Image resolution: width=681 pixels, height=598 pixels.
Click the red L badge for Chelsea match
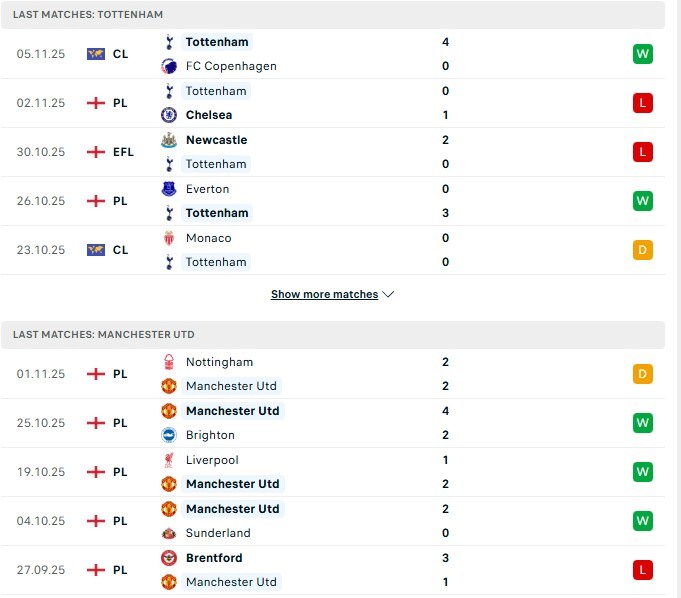point(643,103)
